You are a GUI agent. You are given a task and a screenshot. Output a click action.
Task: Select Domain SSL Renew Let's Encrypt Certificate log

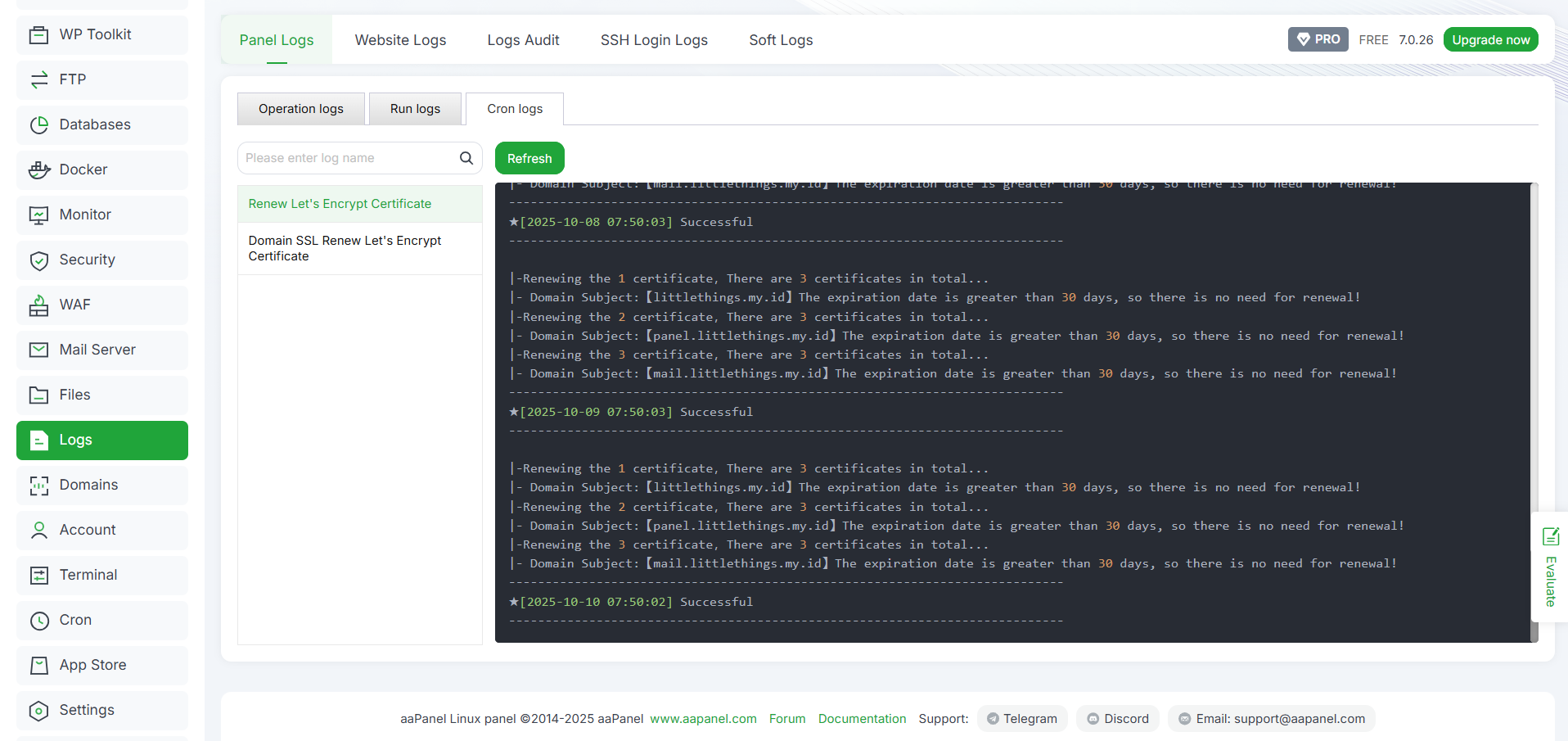click(x=360, y=248)
